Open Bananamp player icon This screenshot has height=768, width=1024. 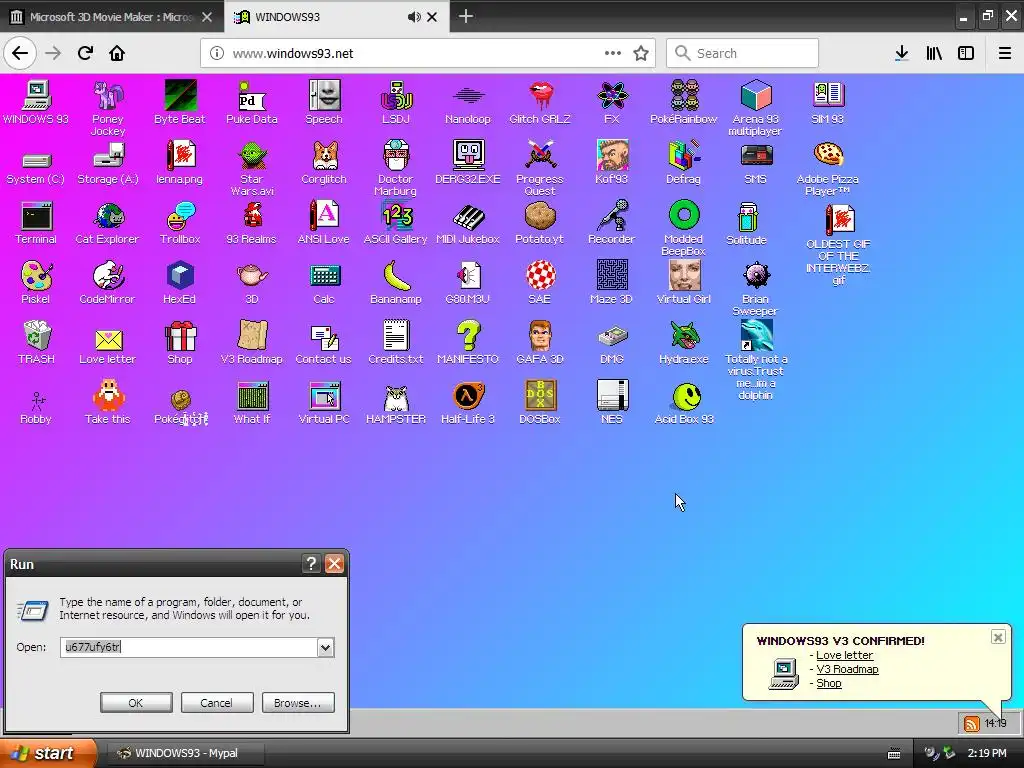396,276
